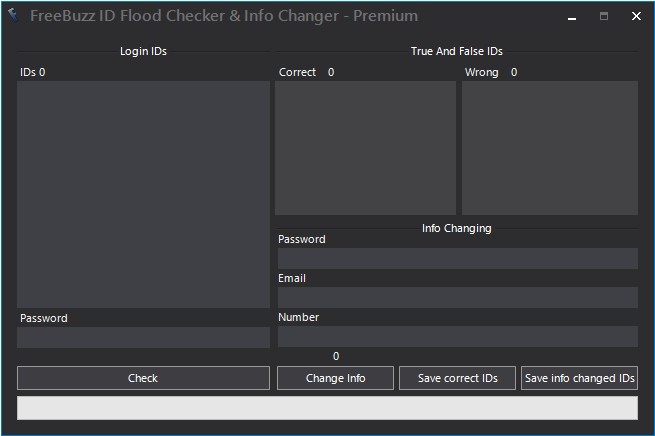Click the progress bar at the bottom
Image resolution: width=655 pixels, height=436 pixels.
(328, 408)
